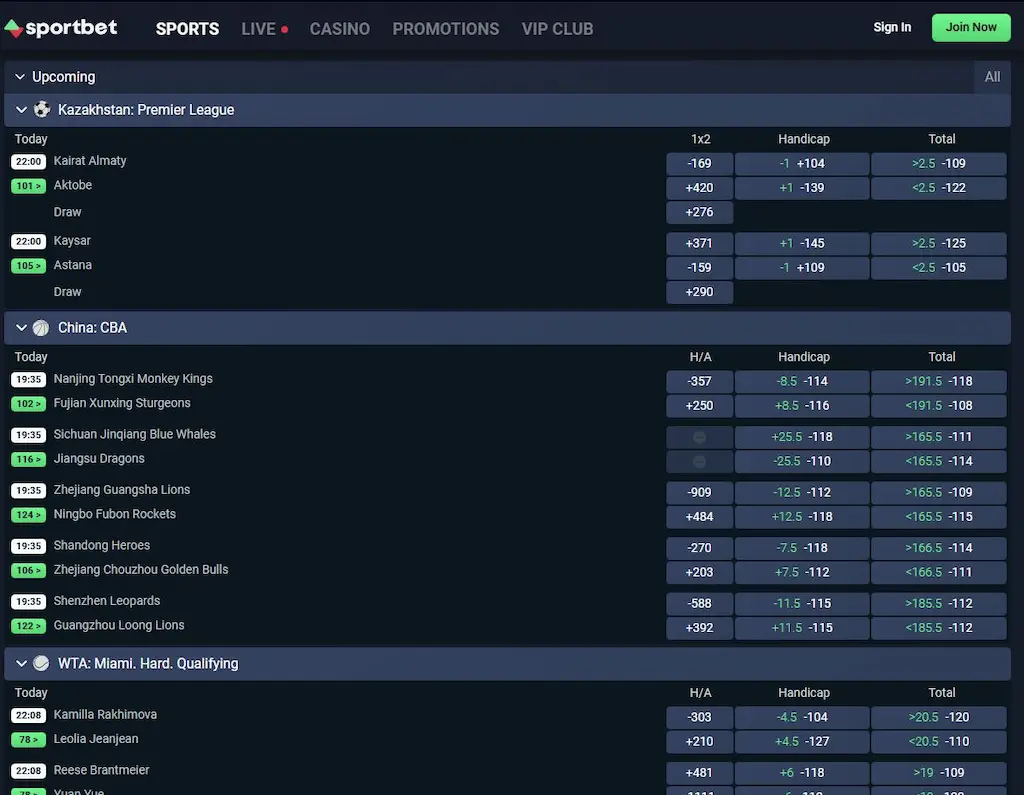This screenshot has height=795, width=1024.
Task: Open the CASINO tab
Action: click(x=340, y=29)
